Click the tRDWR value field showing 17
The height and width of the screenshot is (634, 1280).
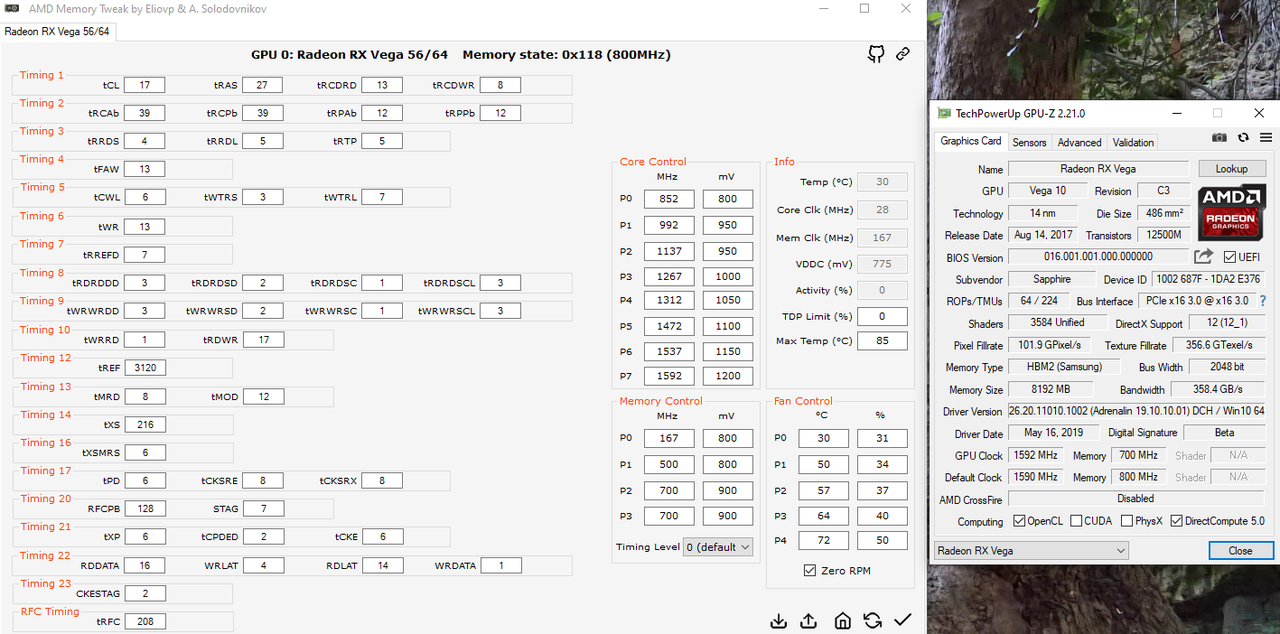[x=262, y=340]
